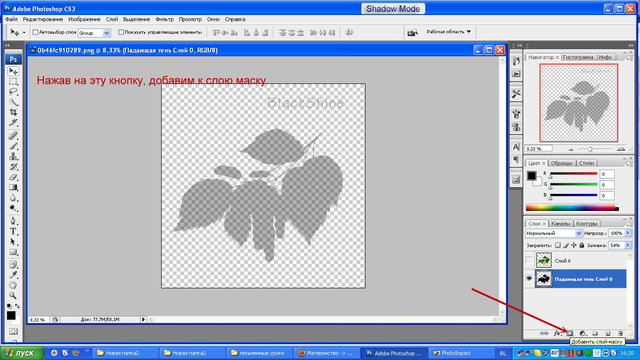Delete layer using trash icon
This screenshot has width=640, height=360.
[620, 333]
